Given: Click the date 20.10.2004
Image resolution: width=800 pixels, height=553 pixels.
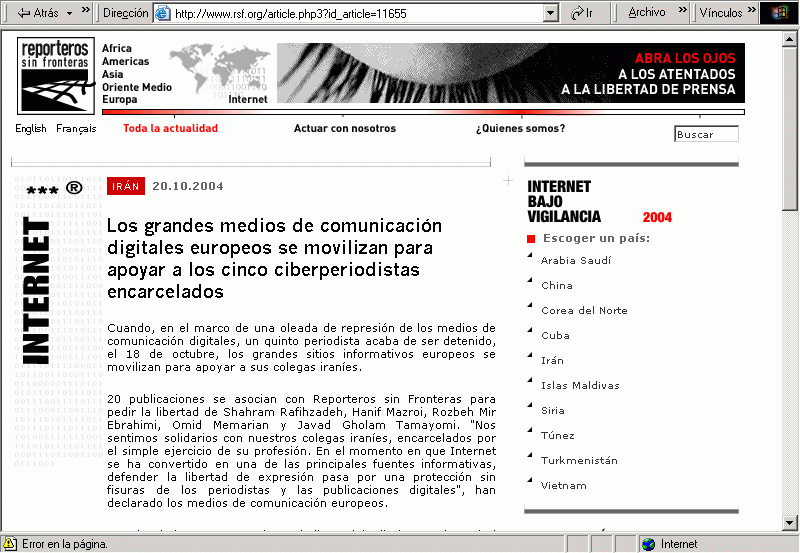Looking at the screenshot, I should 188,186.
